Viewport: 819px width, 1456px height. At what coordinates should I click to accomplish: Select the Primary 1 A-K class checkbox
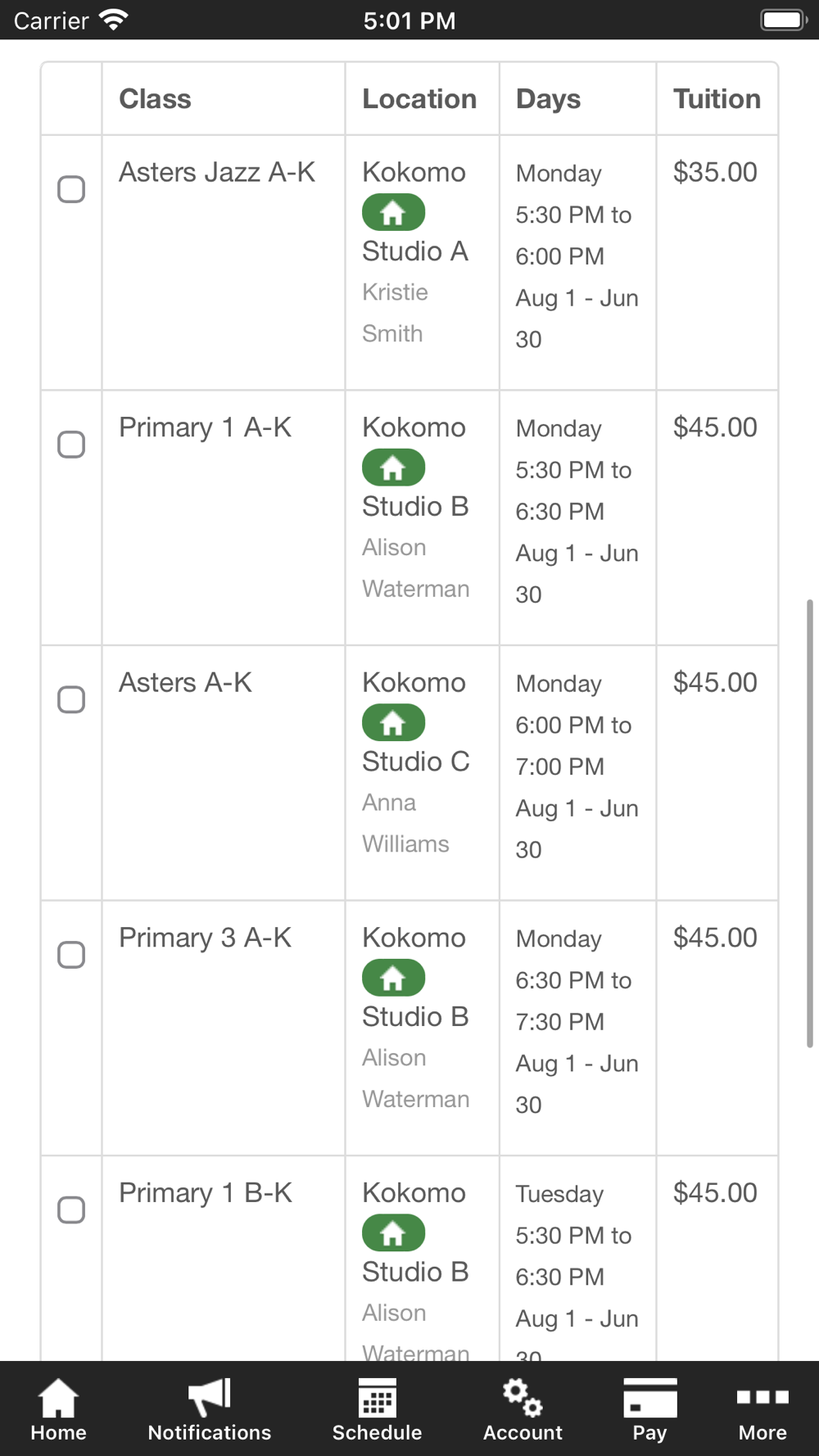coord(71,445)
